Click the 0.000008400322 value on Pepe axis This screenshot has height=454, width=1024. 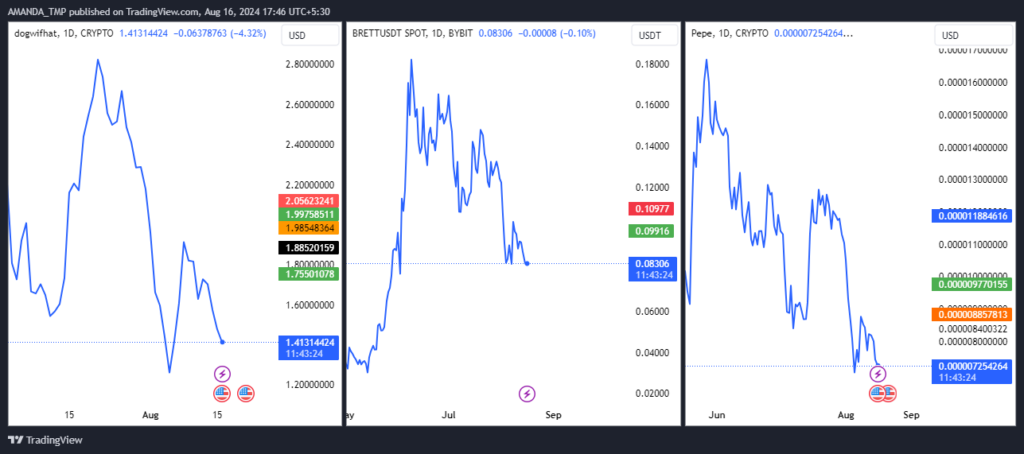tap(973, 329)
